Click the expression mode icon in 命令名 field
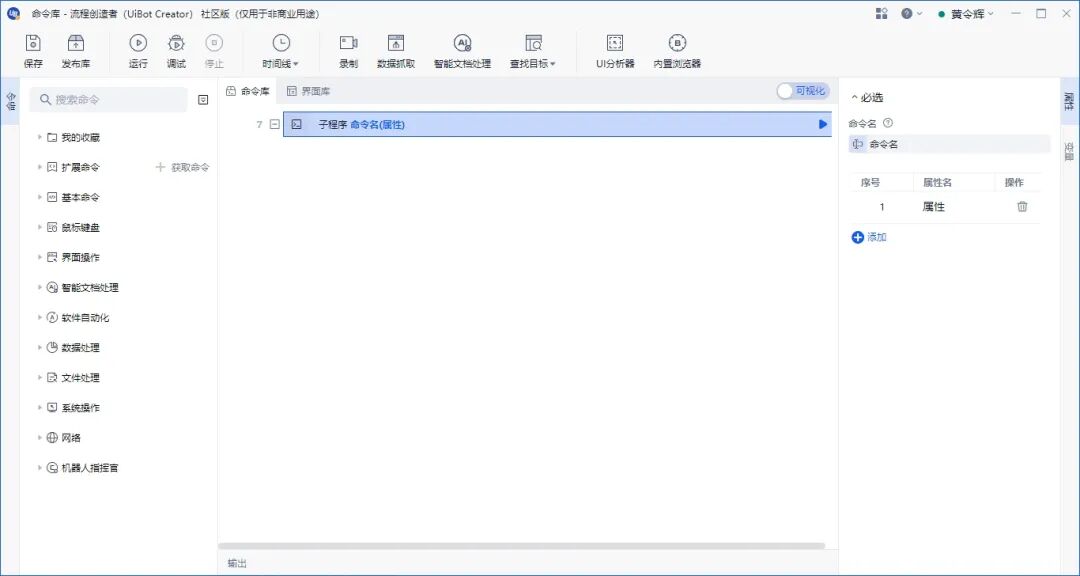 click(x=858, y=144)
